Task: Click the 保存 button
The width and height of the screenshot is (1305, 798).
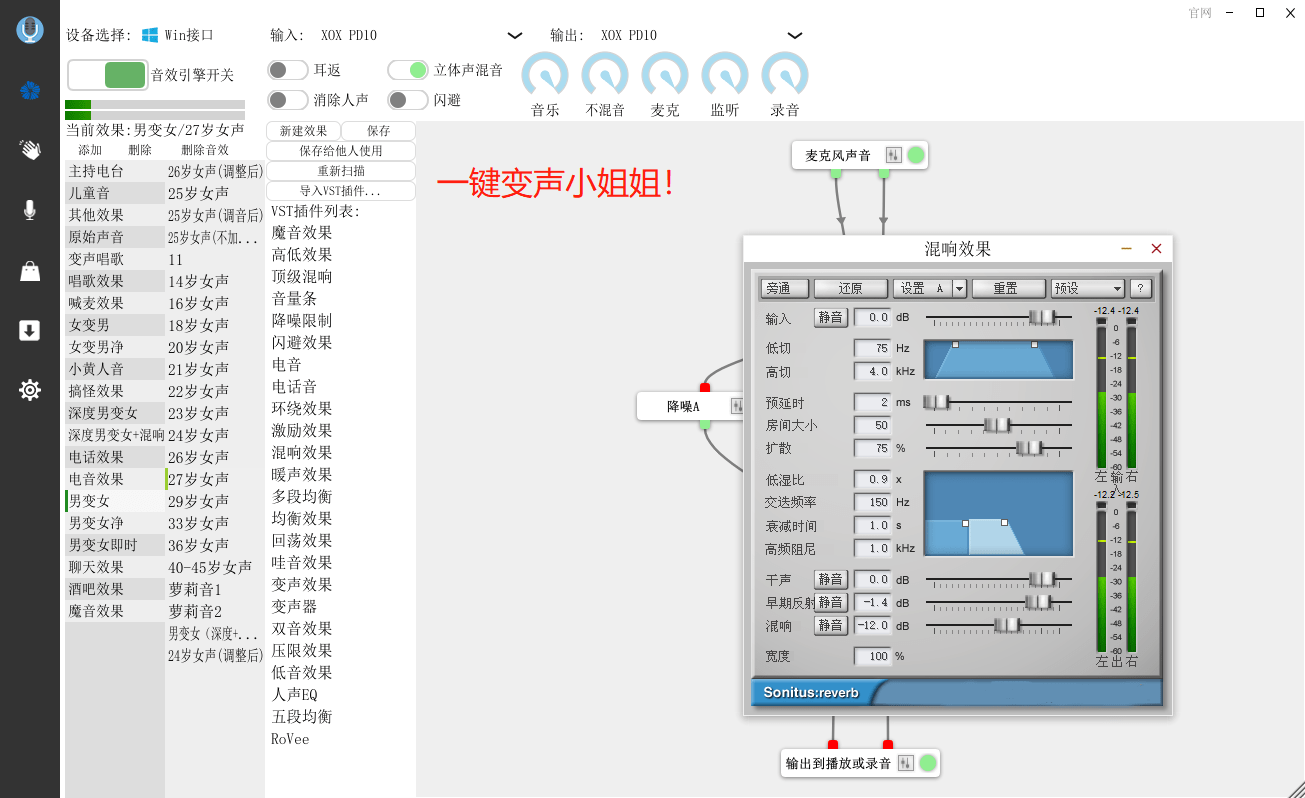Action: pyautogui.click(x=379, y=131)
